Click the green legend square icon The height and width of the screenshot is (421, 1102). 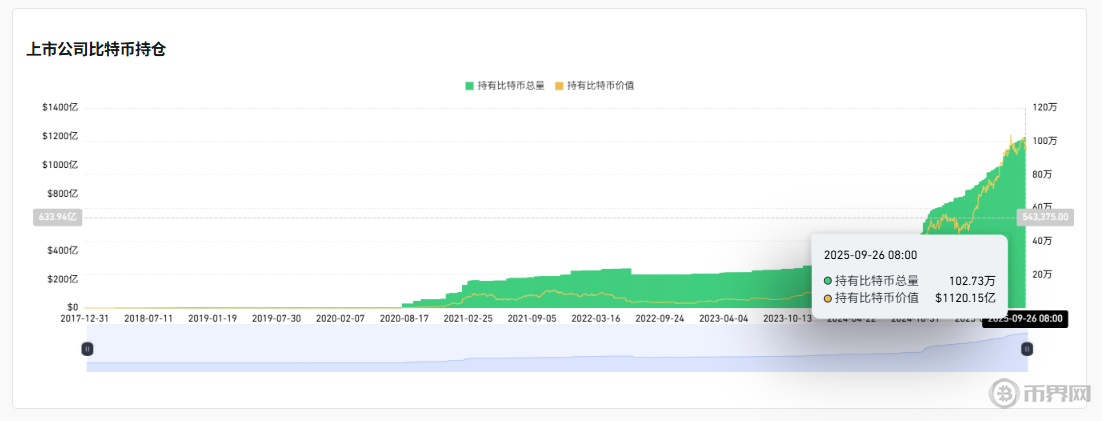[x=469, y=86]
